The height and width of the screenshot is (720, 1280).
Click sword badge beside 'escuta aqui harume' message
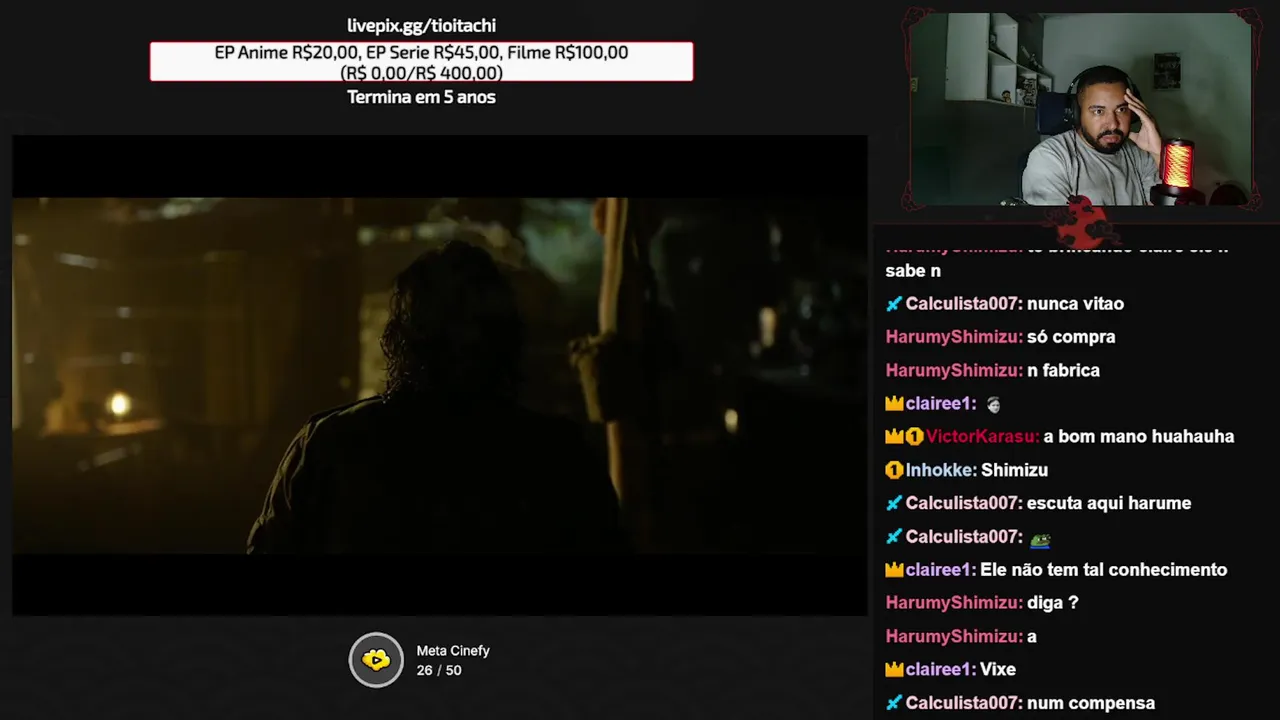(894, 504)
